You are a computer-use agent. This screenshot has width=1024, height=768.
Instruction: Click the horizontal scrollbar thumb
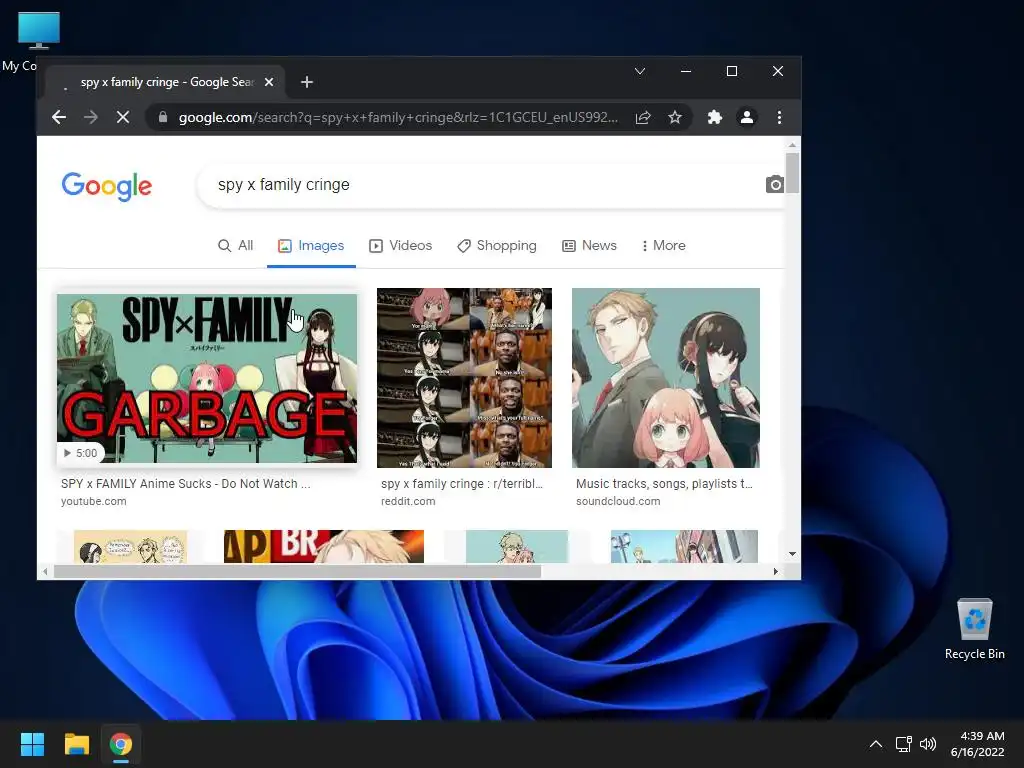coord(297,571)
